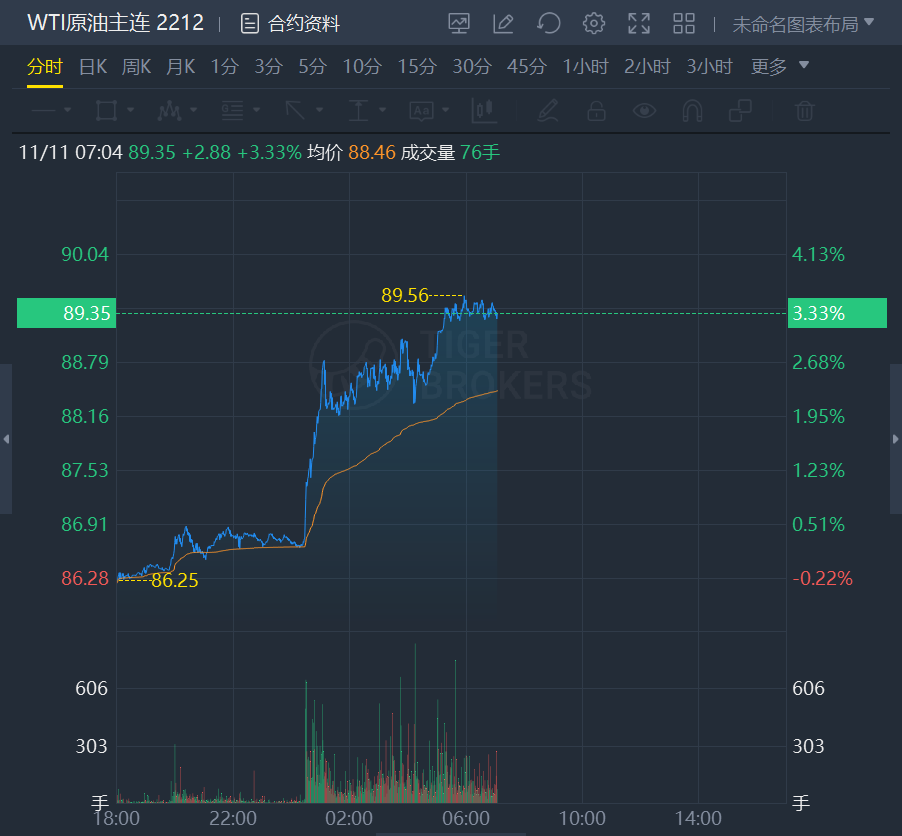Click the chart indicator icon in header

459,23
